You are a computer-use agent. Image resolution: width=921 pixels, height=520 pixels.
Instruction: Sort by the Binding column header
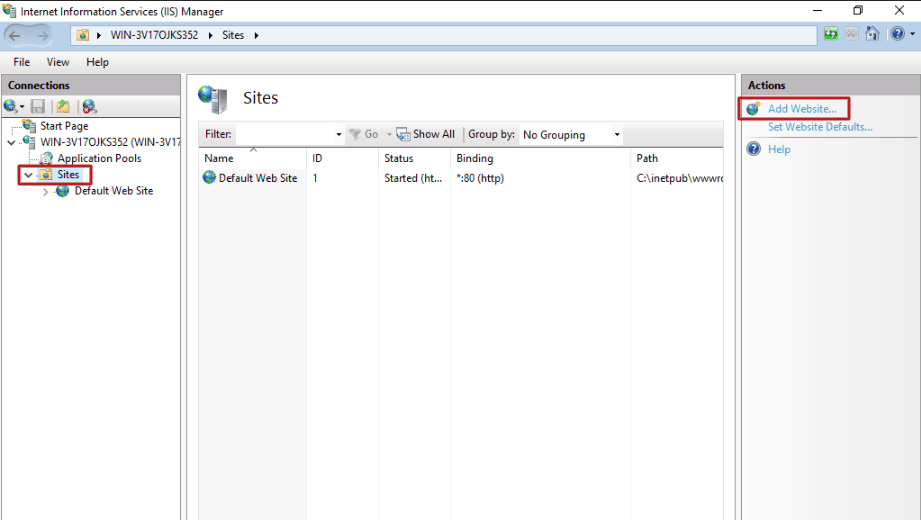pyautogui.click(x=540, y=158)
